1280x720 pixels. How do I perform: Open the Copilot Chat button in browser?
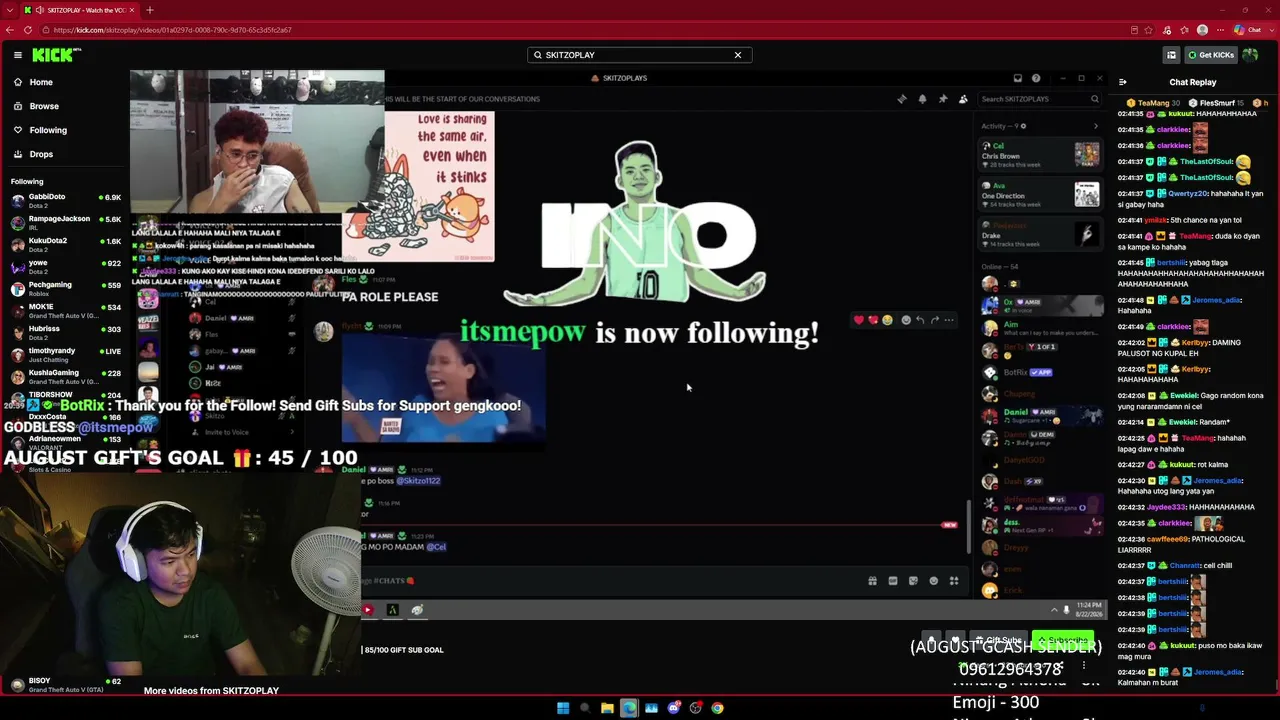(x=1249, y=30)
